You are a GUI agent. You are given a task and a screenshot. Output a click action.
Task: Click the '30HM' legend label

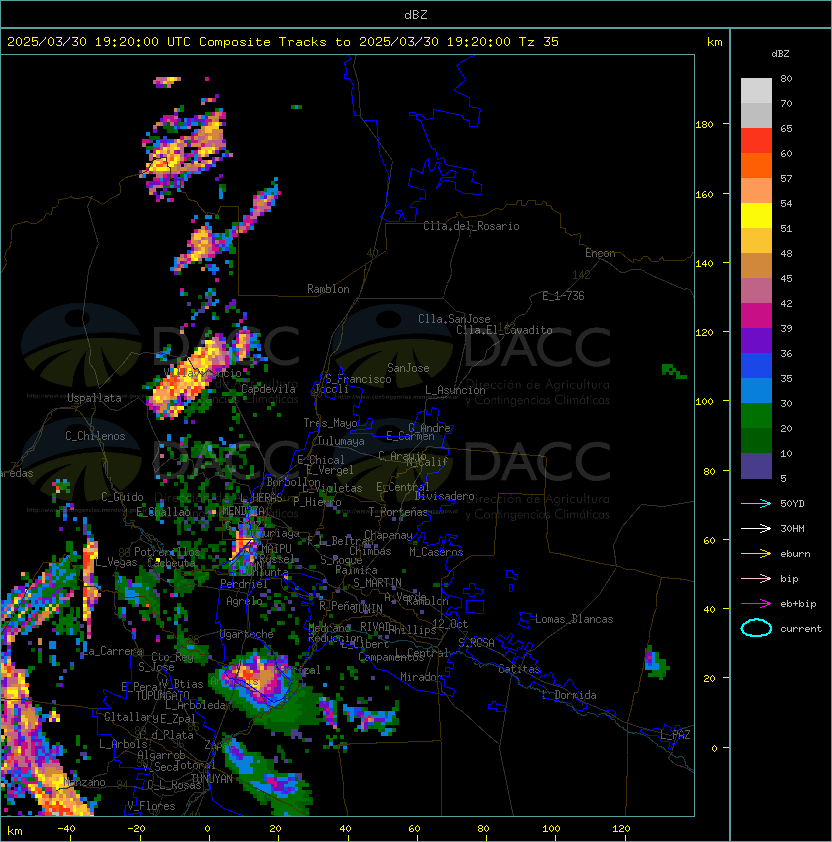click(792, 528)
